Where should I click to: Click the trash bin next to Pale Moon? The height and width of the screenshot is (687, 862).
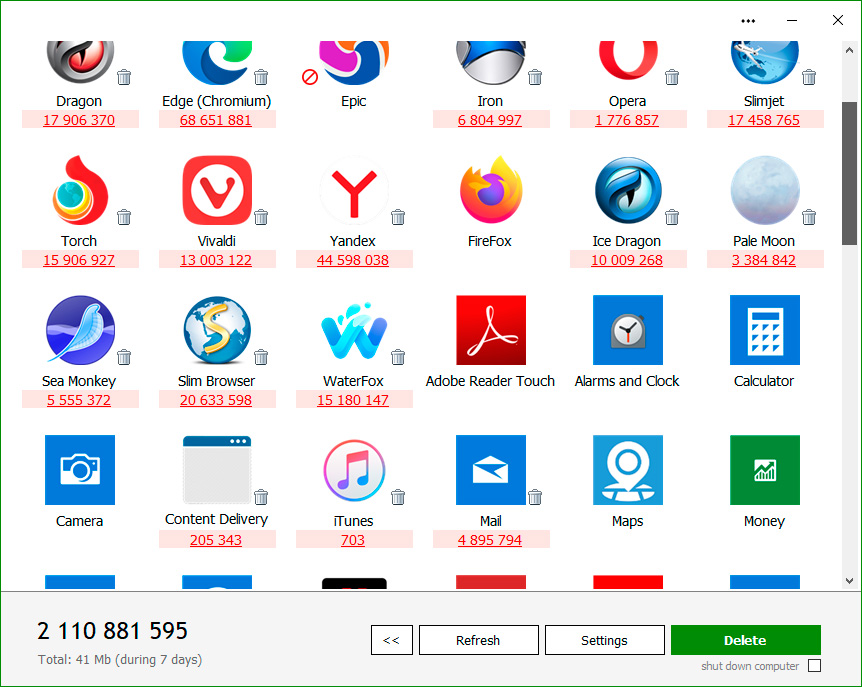click(x=809, y=217)
